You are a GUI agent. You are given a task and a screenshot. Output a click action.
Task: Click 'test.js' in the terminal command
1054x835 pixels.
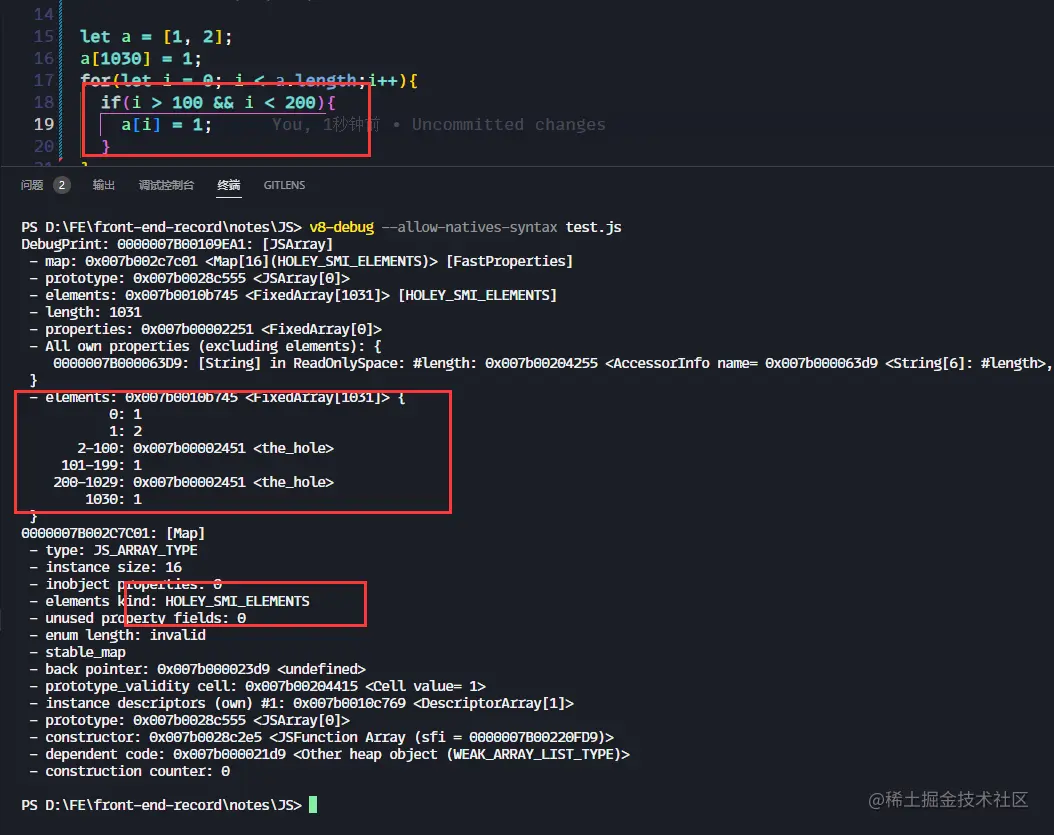pos(593,227)
